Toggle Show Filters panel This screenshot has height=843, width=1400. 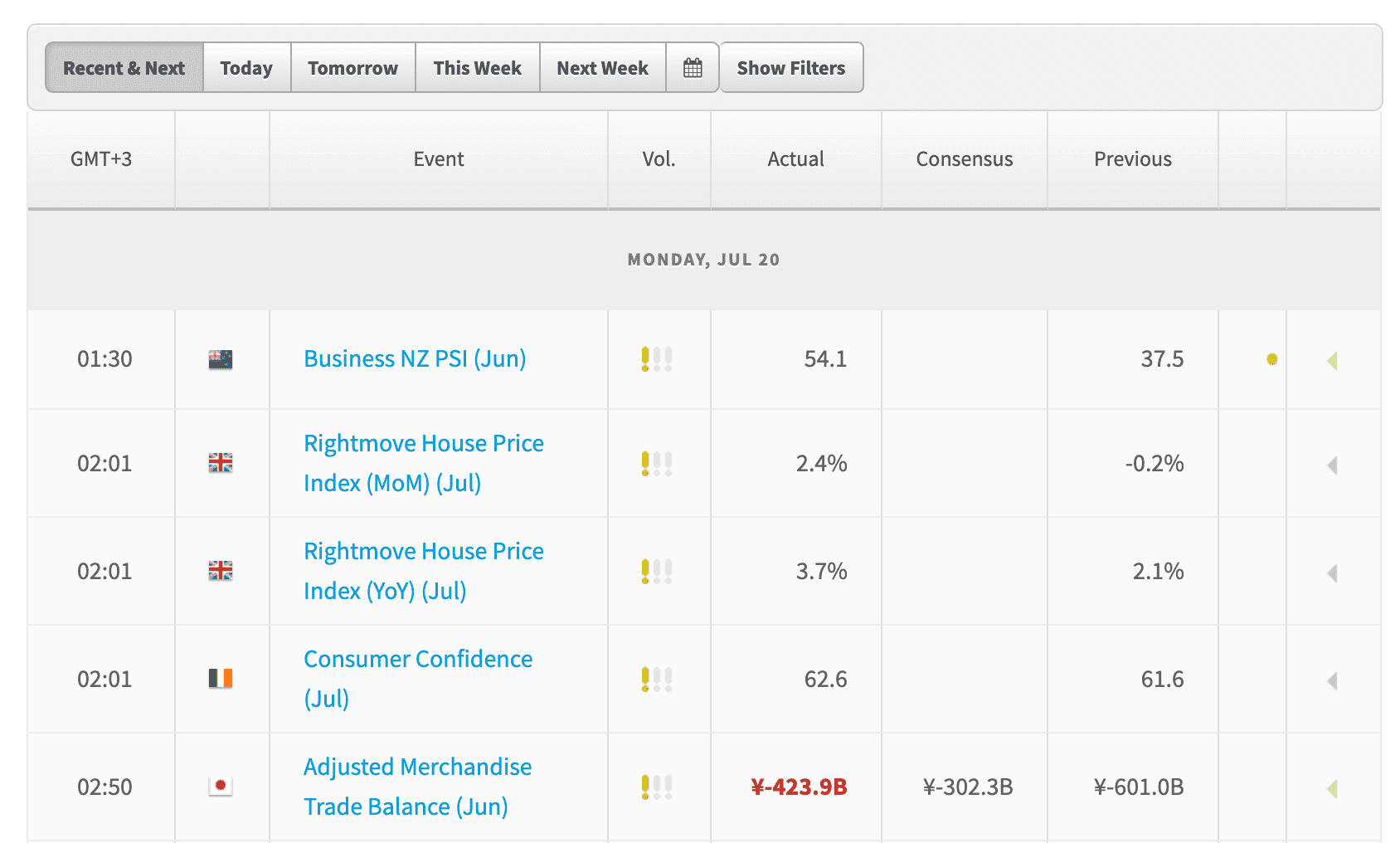point(790,68)
